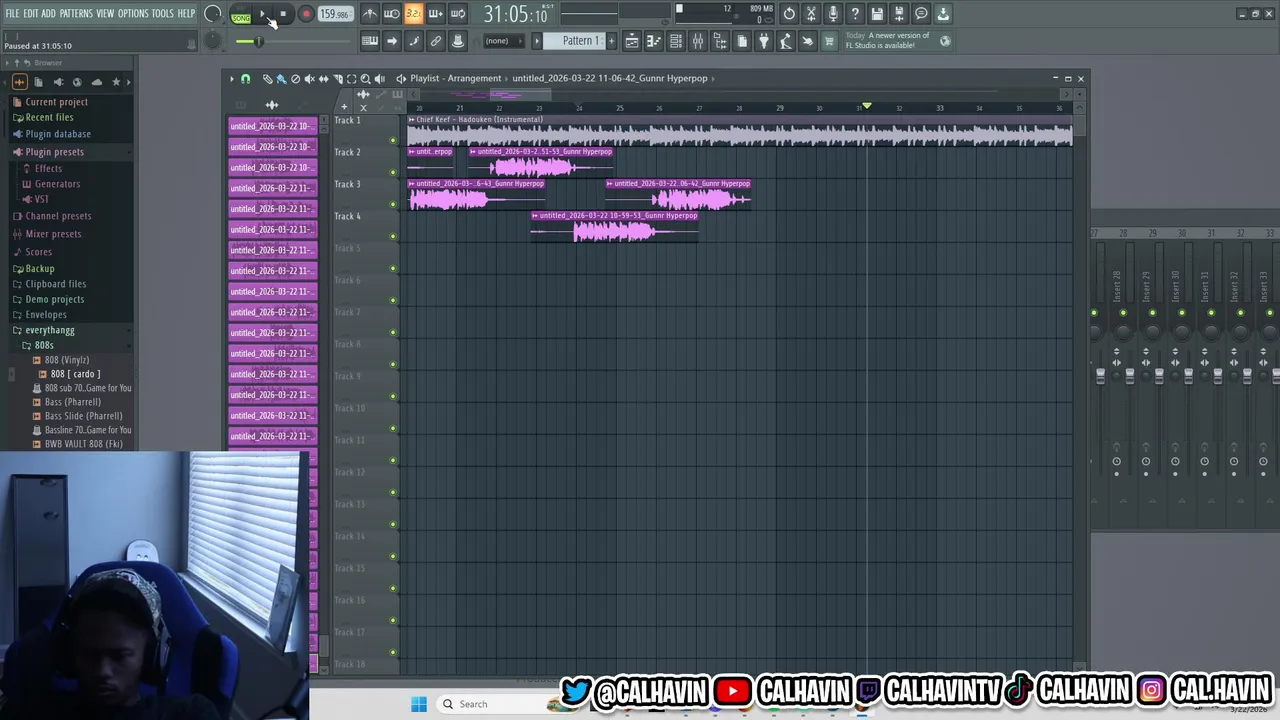This screenshot has height=720, width=1280.
Task: Open the Tempo tapper icon
Action: (786, 41)
